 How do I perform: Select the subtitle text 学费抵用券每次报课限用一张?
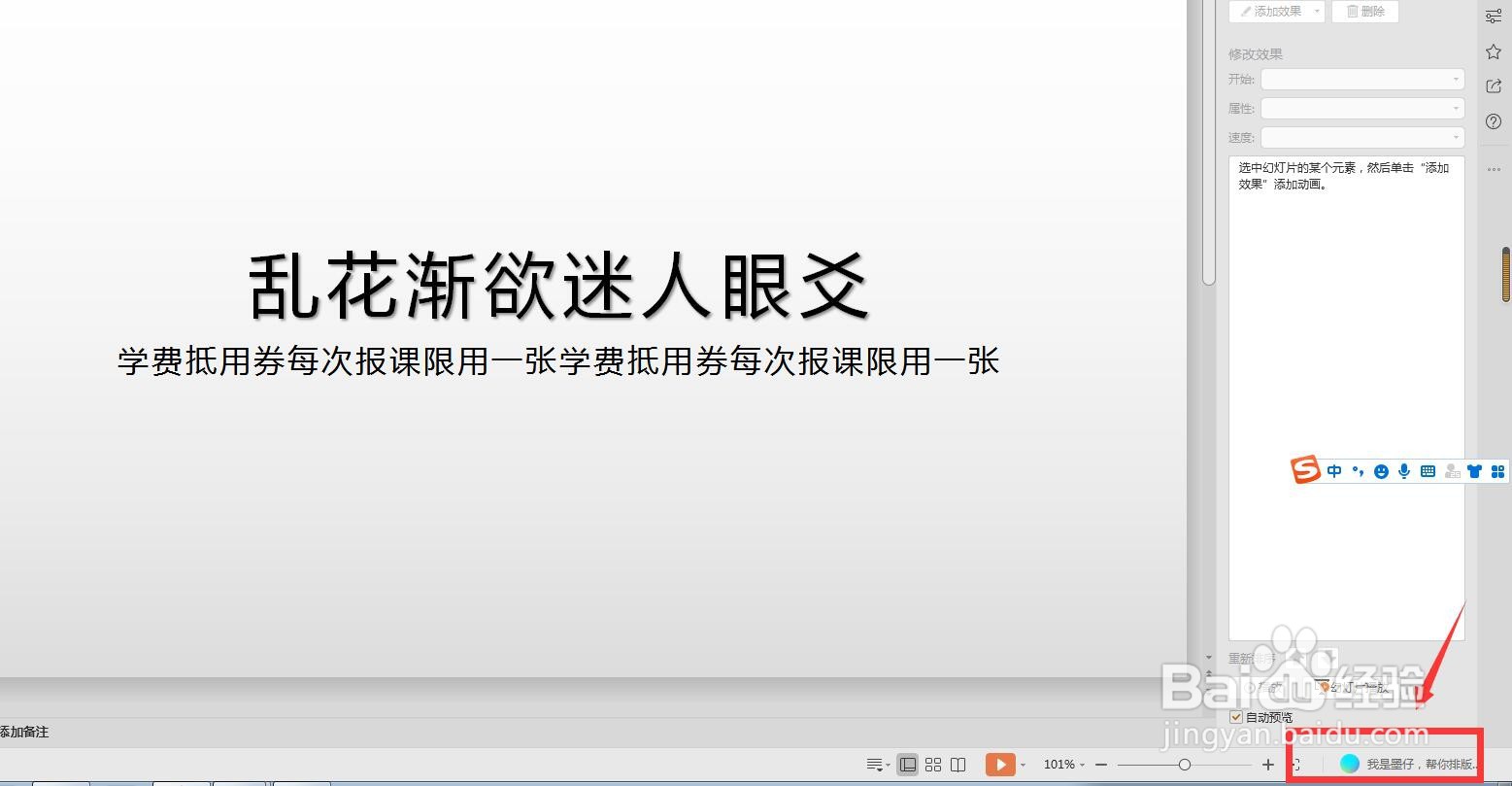click(x=558, y=361)
